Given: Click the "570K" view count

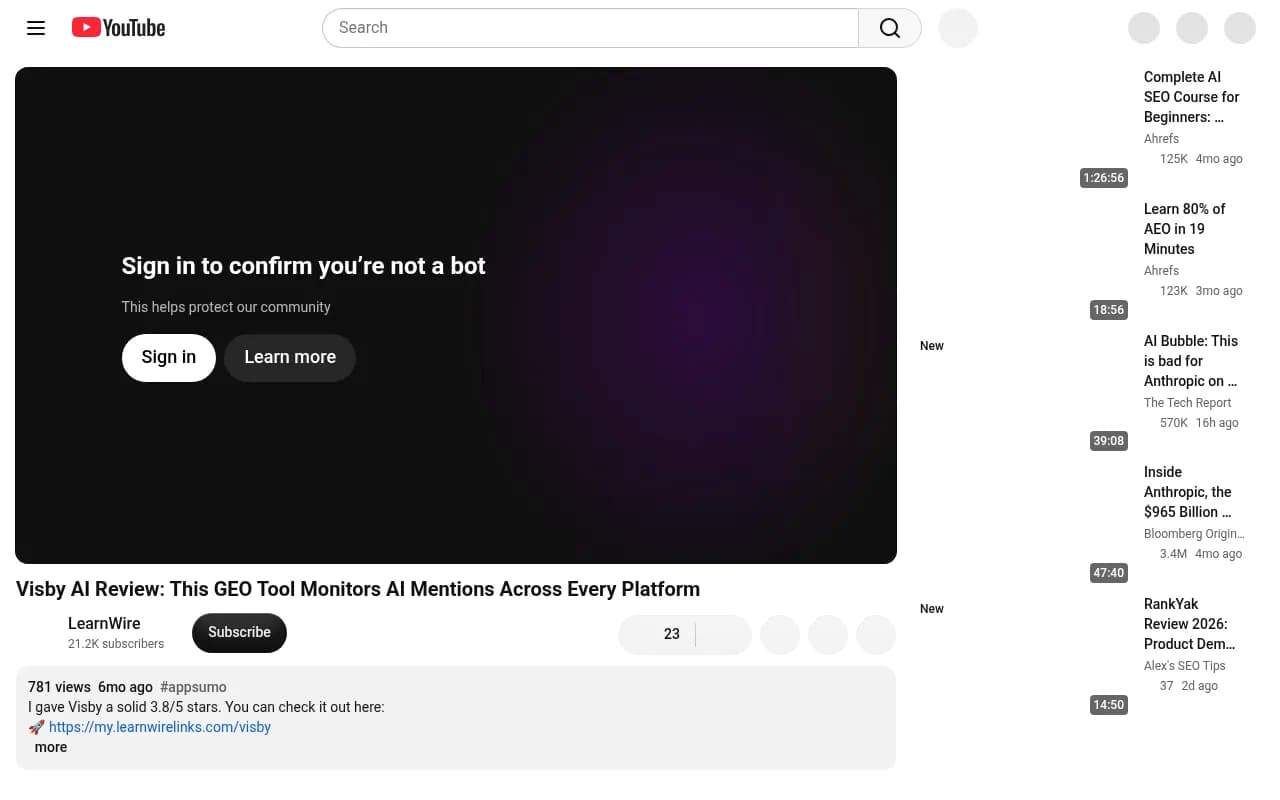Looking at the screenshot, I should [x=1174, y=423].
